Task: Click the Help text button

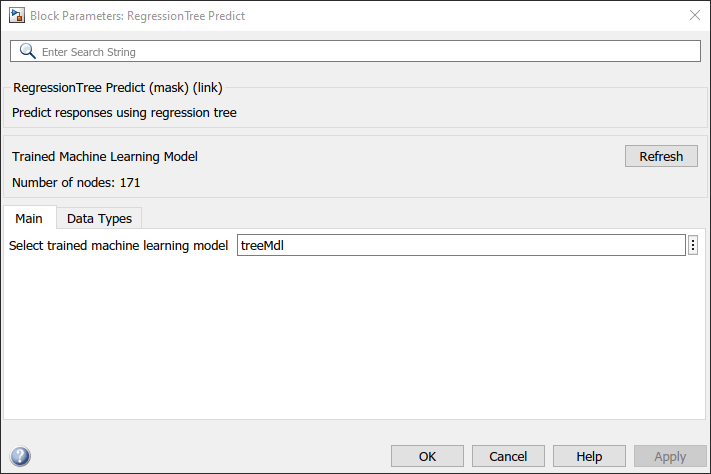Action: [589, 457]
